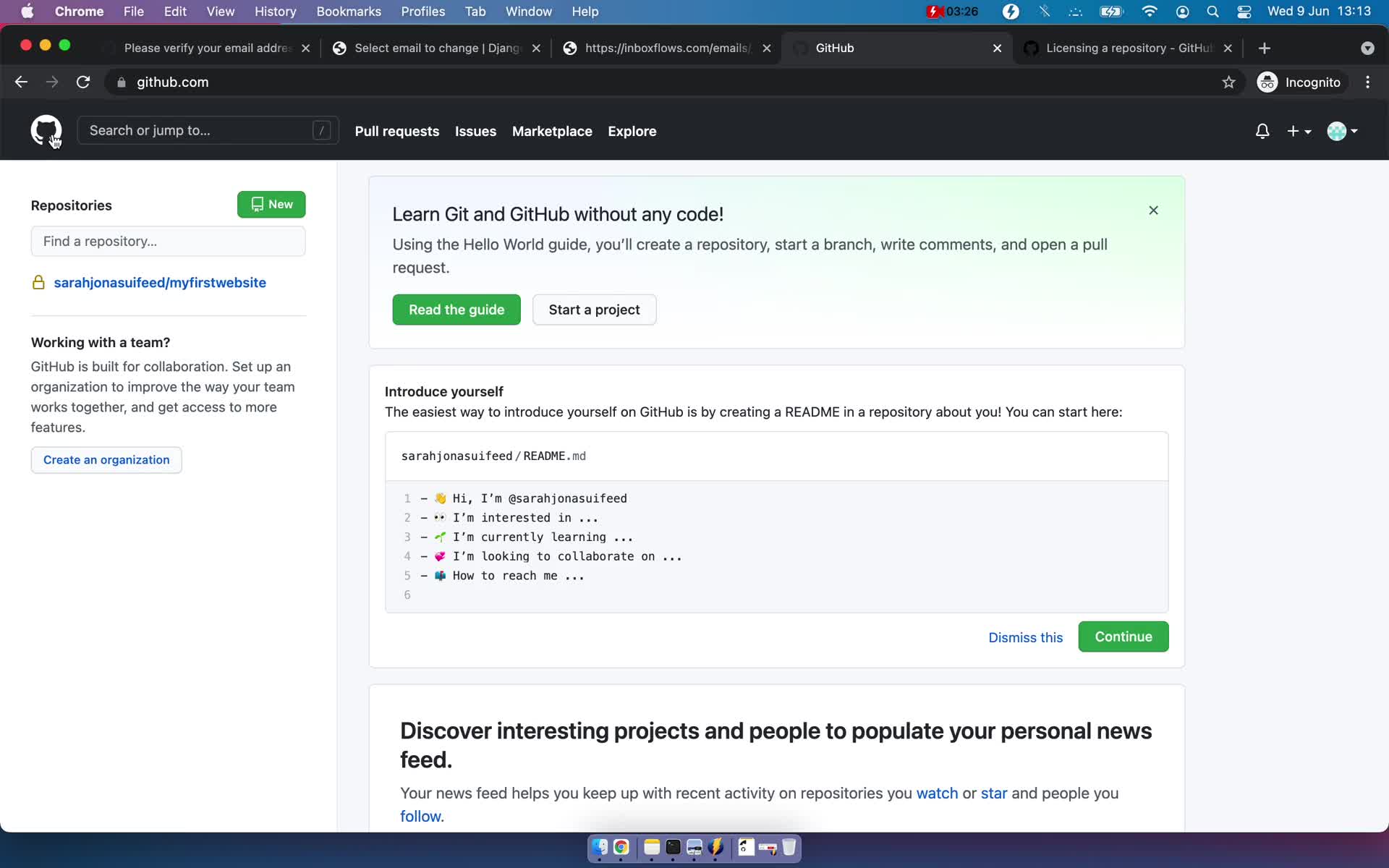This screenshot has width=1389, height=868.
Task: Click the lock icon beside myfirstwebsite
Action: 38,282
